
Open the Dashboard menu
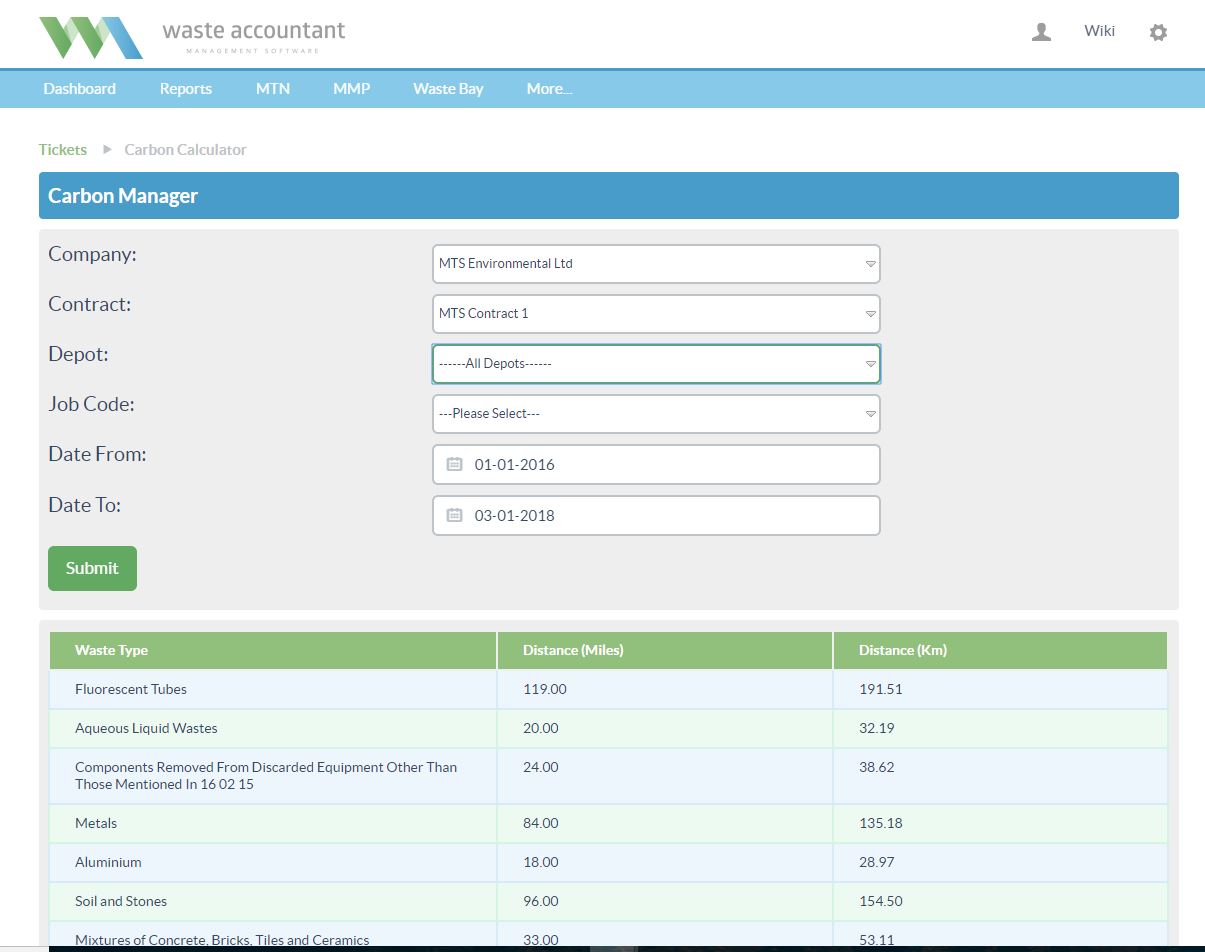[79, 89]
